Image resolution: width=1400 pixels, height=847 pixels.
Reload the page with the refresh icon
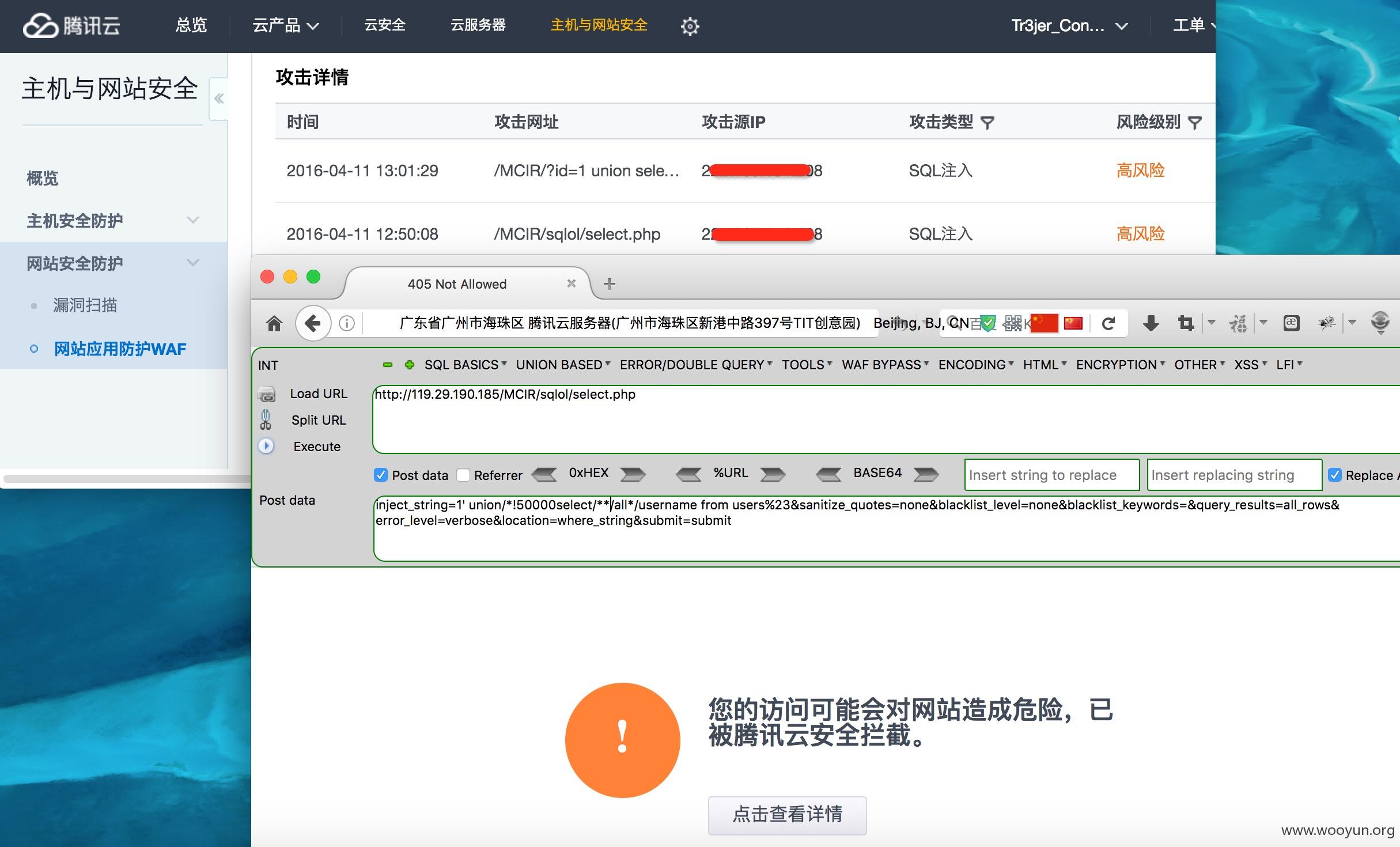click(1108, 323)
